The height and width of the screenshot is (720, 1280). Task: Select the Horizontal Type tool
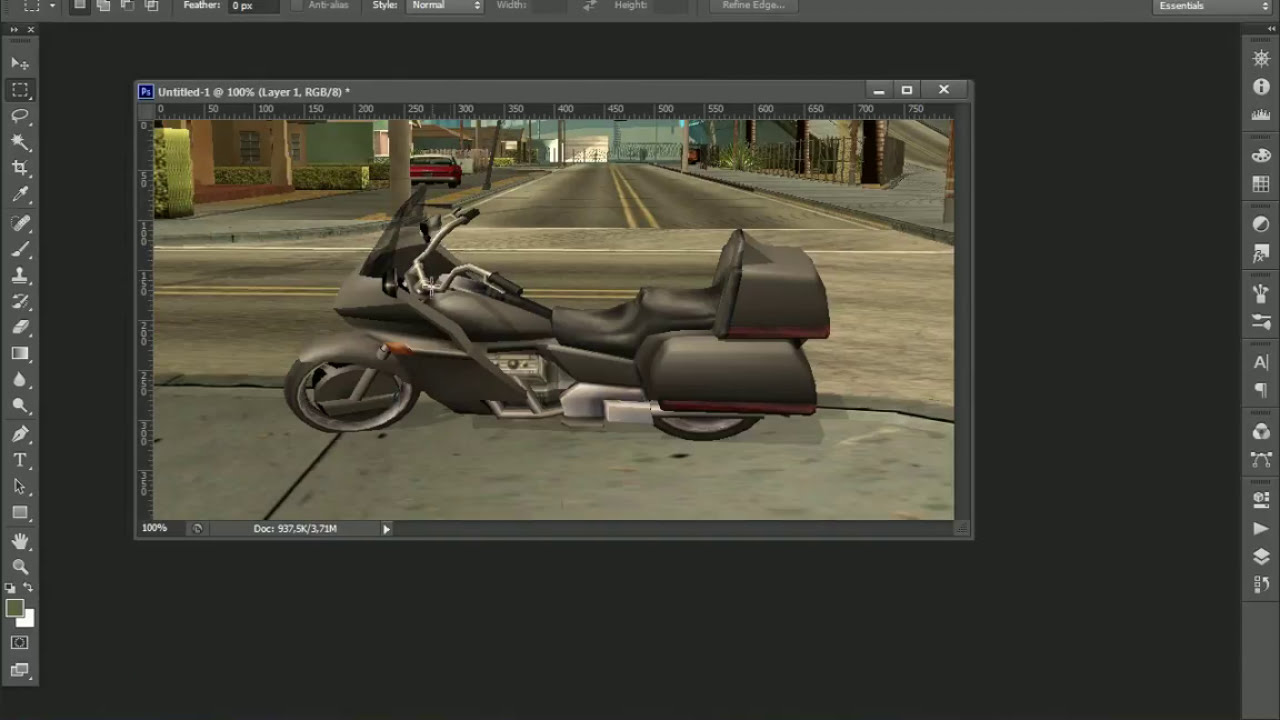click(20, 460)
